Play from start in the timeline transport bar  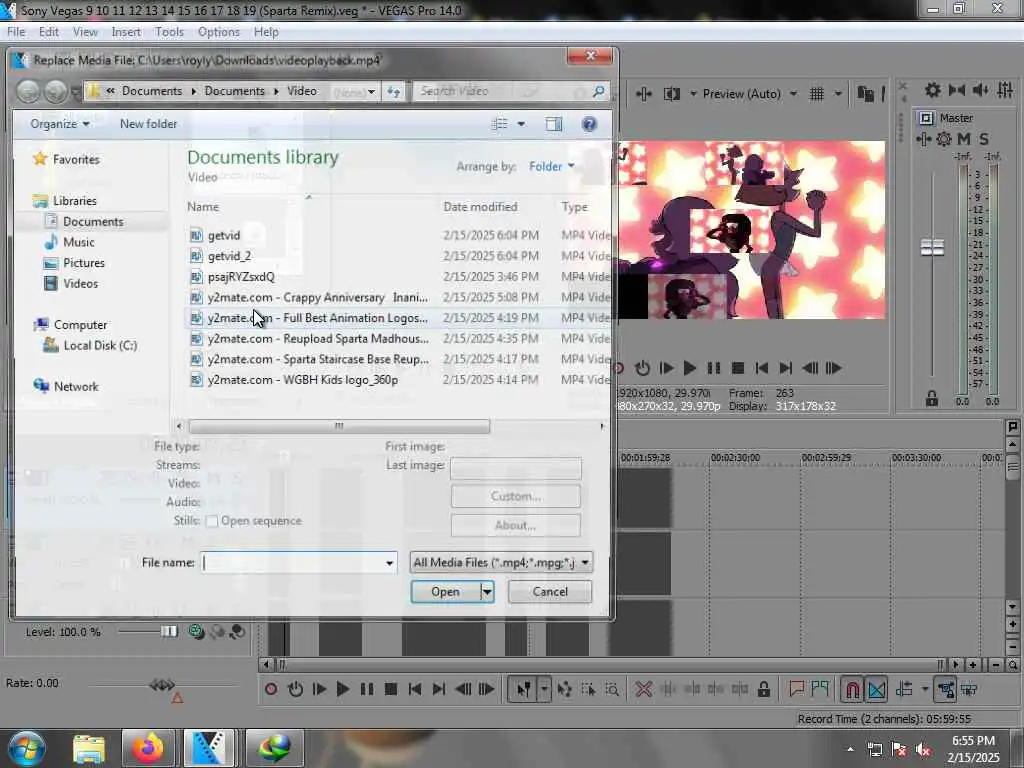click(x=319, y=689)
